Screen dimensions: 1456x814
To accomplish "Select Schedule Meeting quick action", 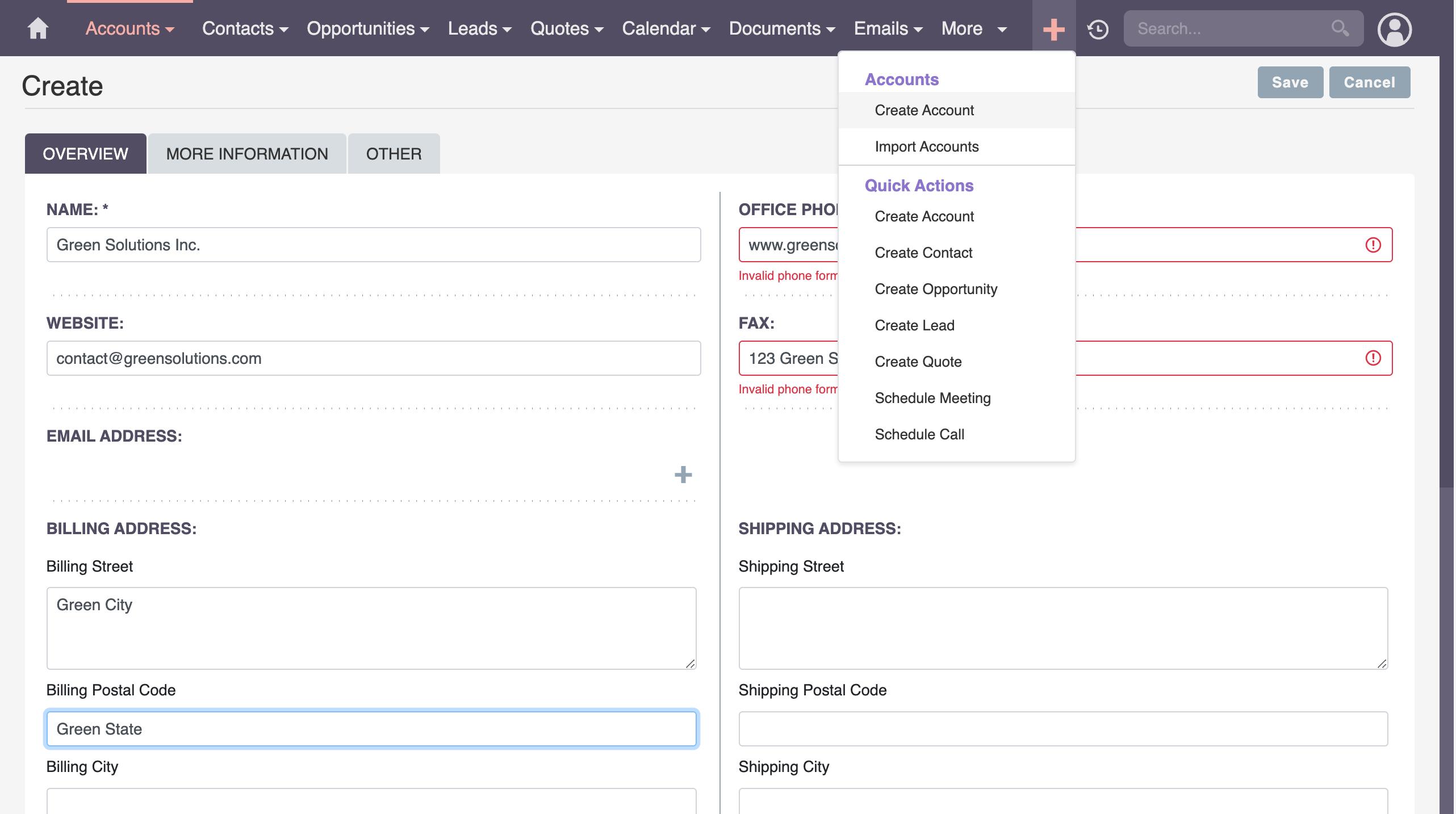I will (932, 398).
